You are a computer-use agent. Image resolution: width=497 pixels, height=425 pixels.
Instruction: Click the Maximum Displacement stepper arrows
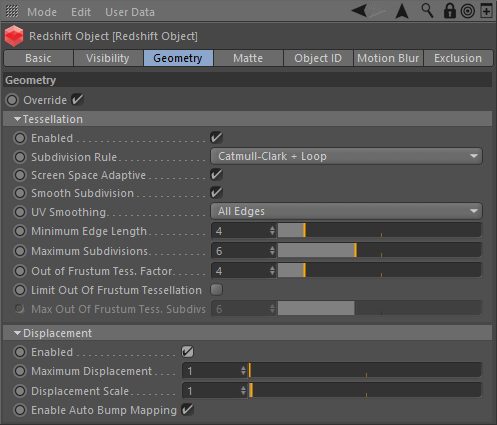(x=243, y=371)
